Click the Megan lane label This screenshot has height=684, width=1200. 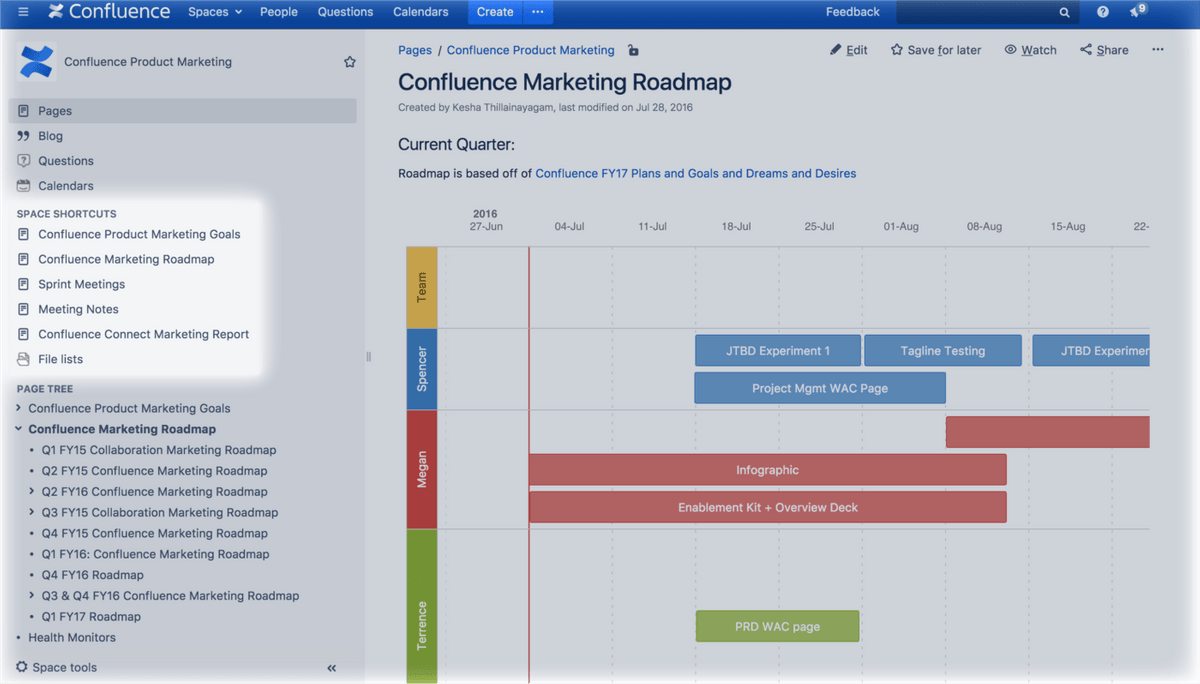click(422, 470)
